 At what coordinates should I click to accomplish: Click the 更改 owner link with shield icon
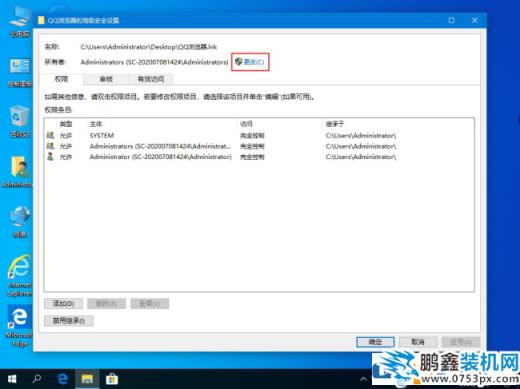[x=250, y=62]
